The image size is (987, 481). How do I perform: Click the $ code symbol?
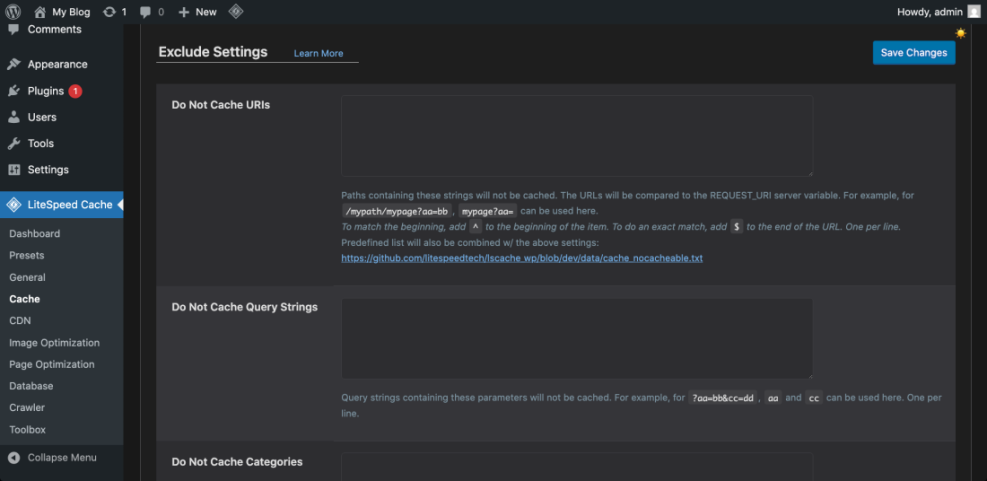click(736, 227)
